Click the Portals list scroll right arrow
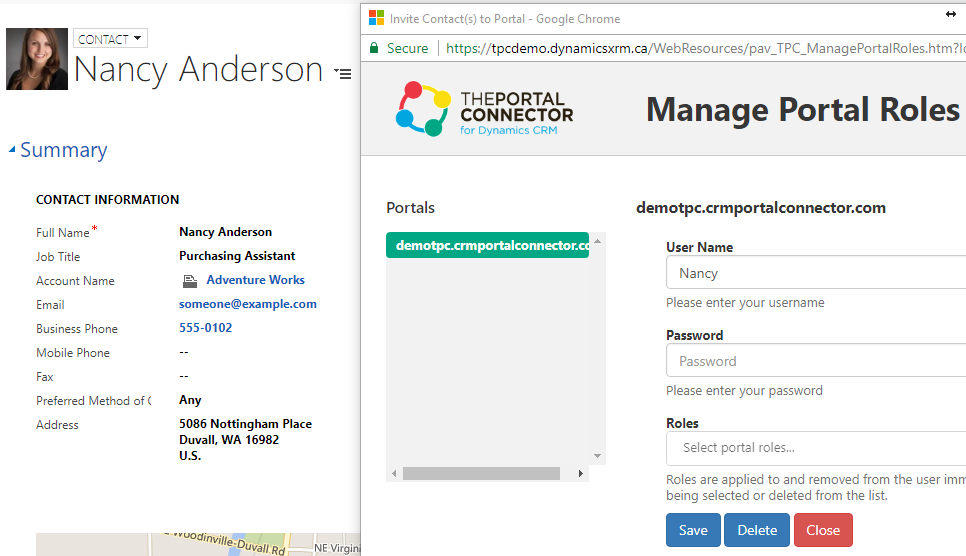The width and height of the screenshot is (966, 556). tap(580, 473)
